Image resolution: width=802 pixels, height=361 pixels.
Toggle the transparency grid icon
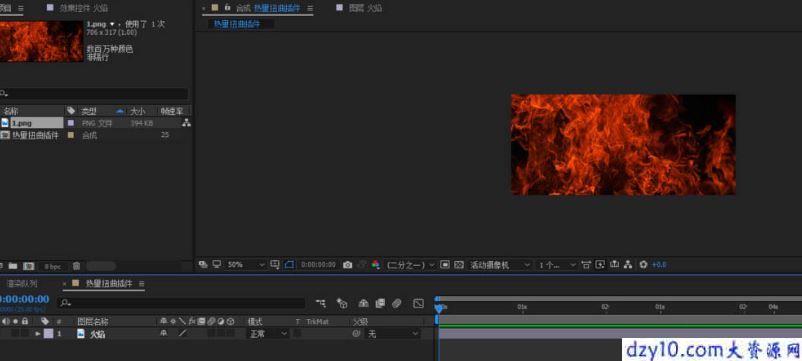[459, 265]
